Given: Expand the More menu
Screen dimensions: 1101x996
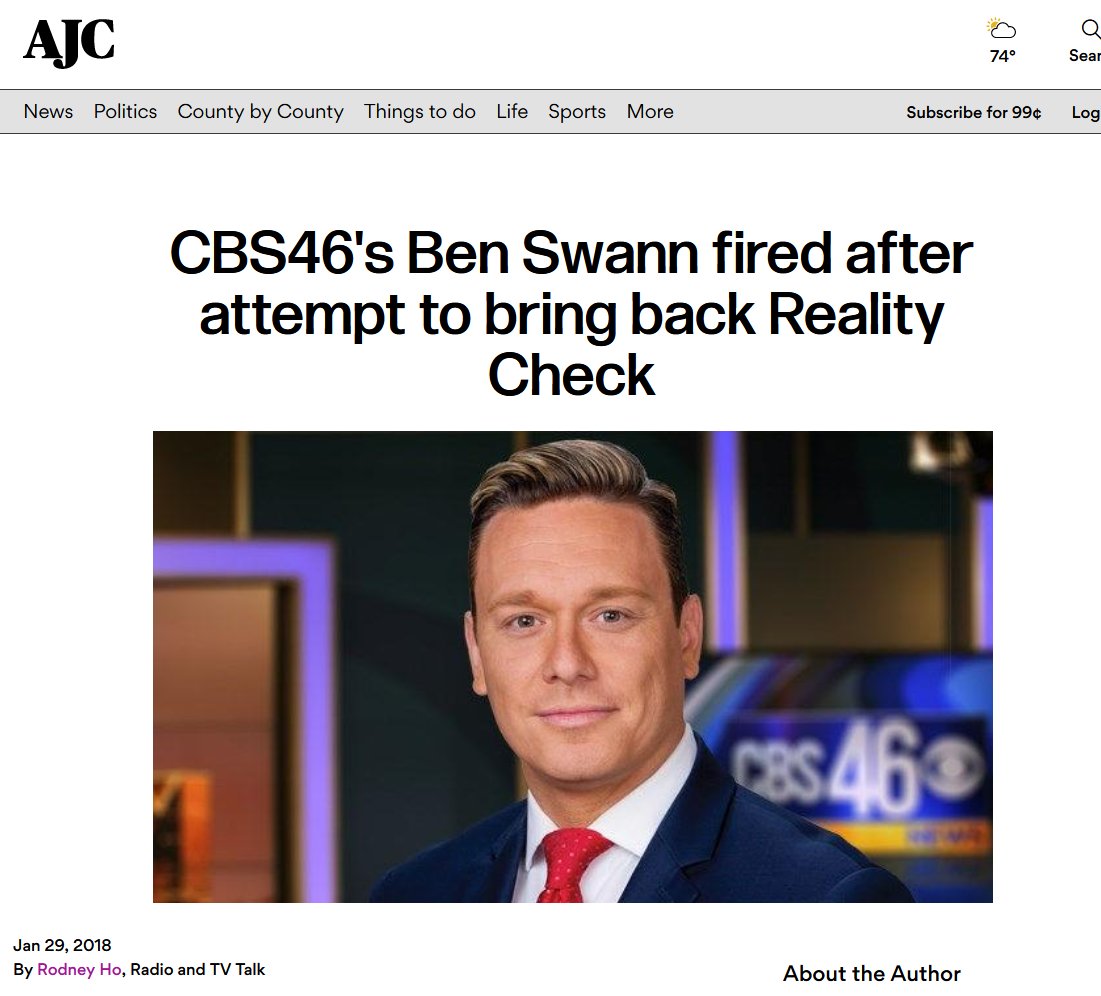Looking at the screenshot, I should pos(650,112).
